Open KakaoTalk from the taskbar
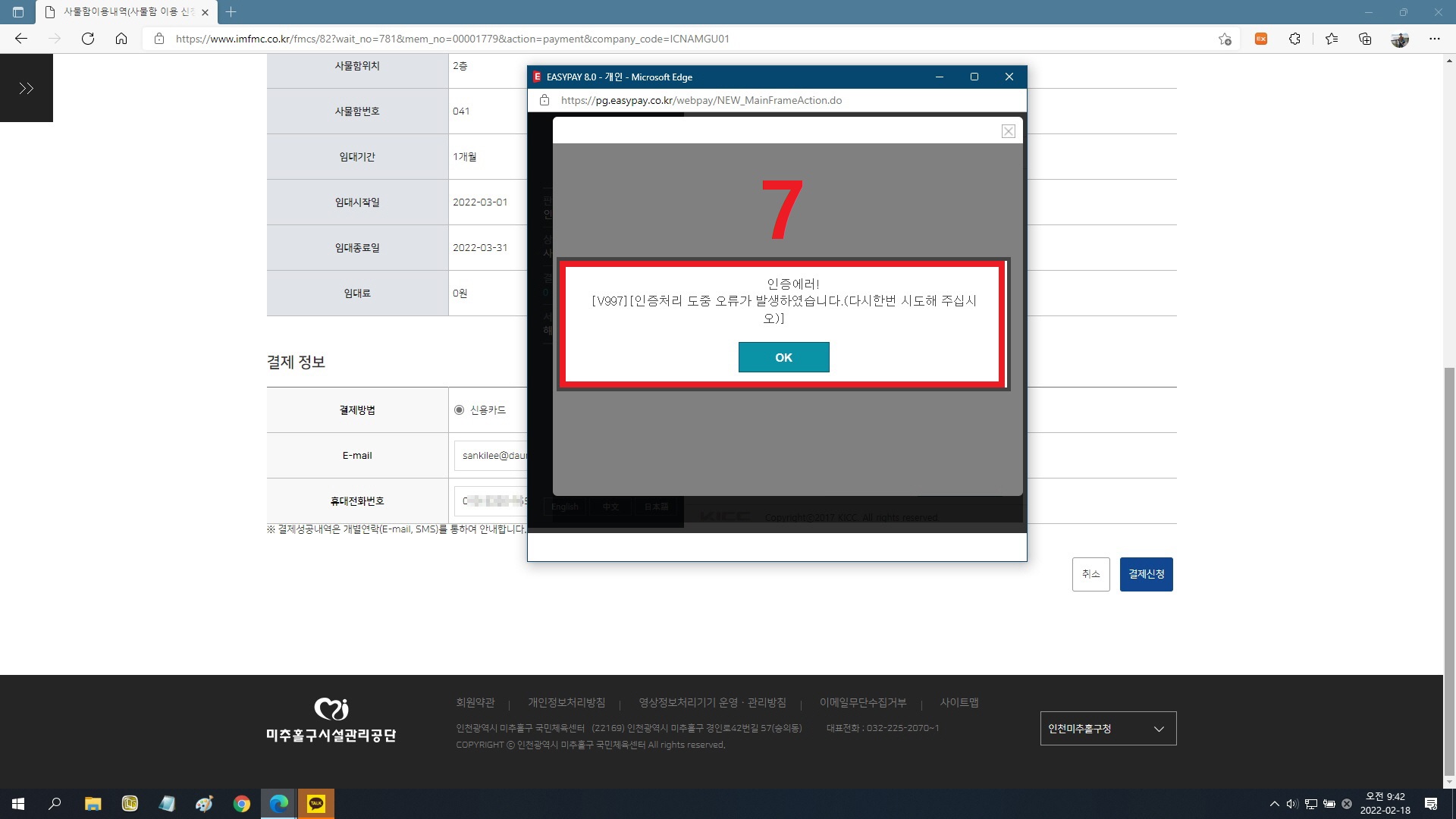Image resolution: width=1456 pixels, height=819 pixels. coord(316,804)
